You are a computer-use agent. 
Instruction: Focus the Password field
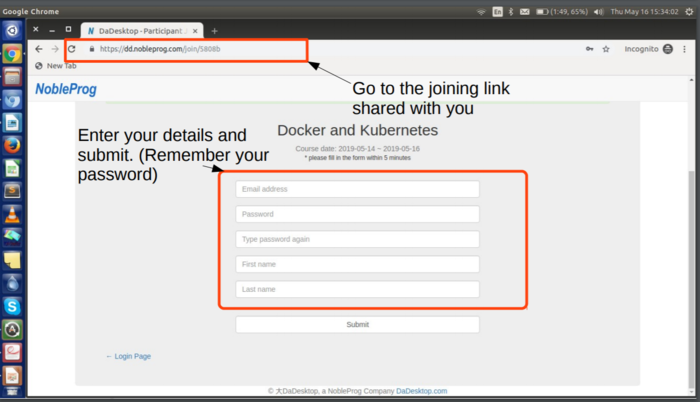tap(358, 214)
